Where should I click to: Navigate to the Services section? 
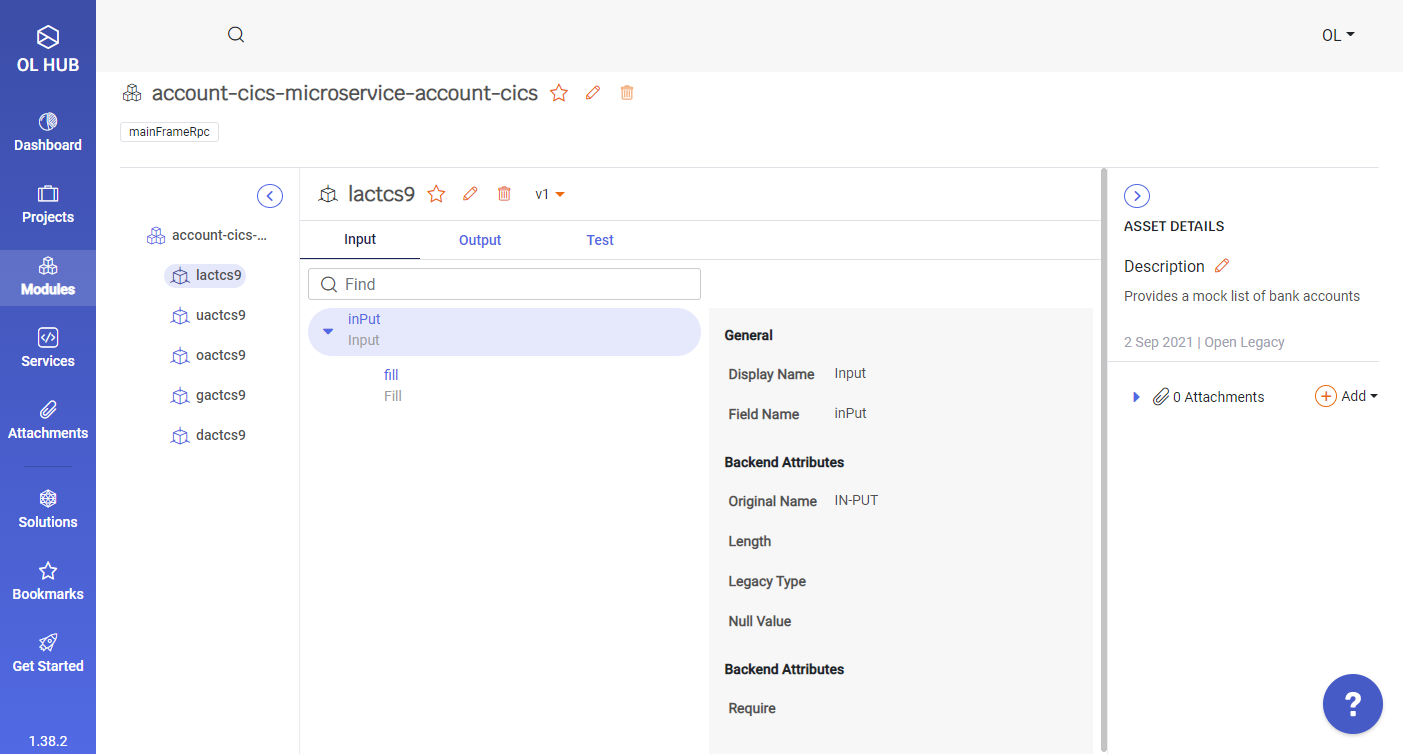pyautogui.click(x=48, y=348)
